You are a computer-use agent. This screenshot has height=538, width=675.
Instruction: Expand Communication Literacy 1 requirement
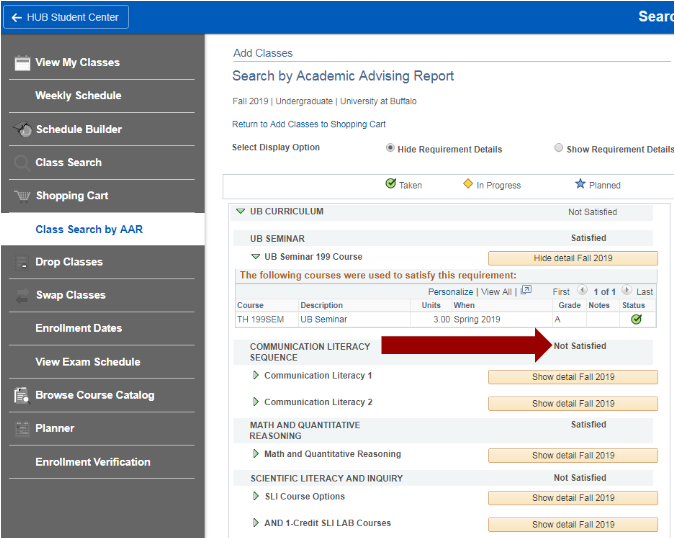coord(256,376)
